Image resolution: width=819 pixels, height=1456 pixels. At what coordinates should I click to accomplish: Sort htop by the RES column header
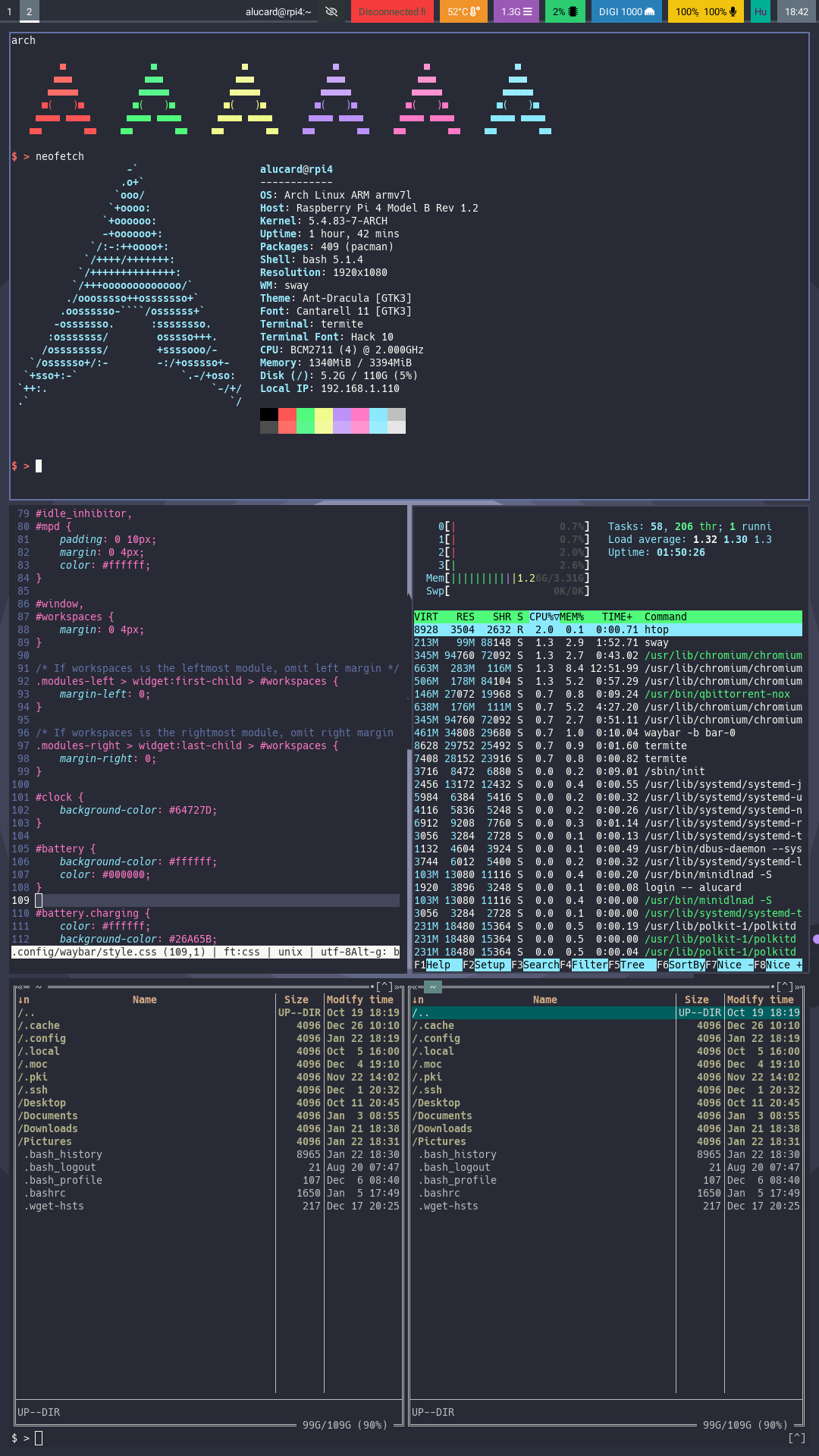pyautogui.click(x=465, y=617)
